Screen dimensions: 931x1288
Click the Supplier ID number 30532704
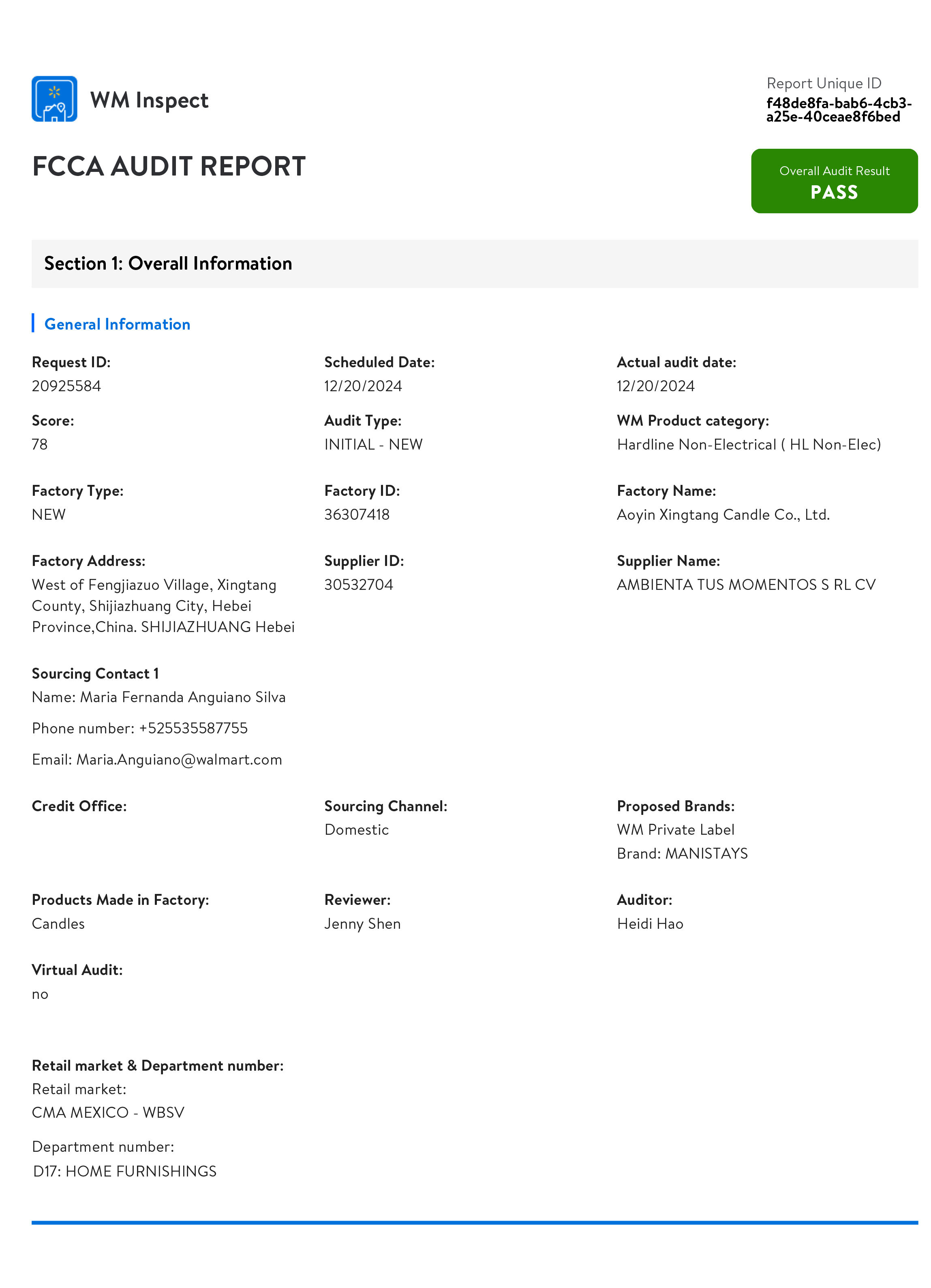coord(358,584)
